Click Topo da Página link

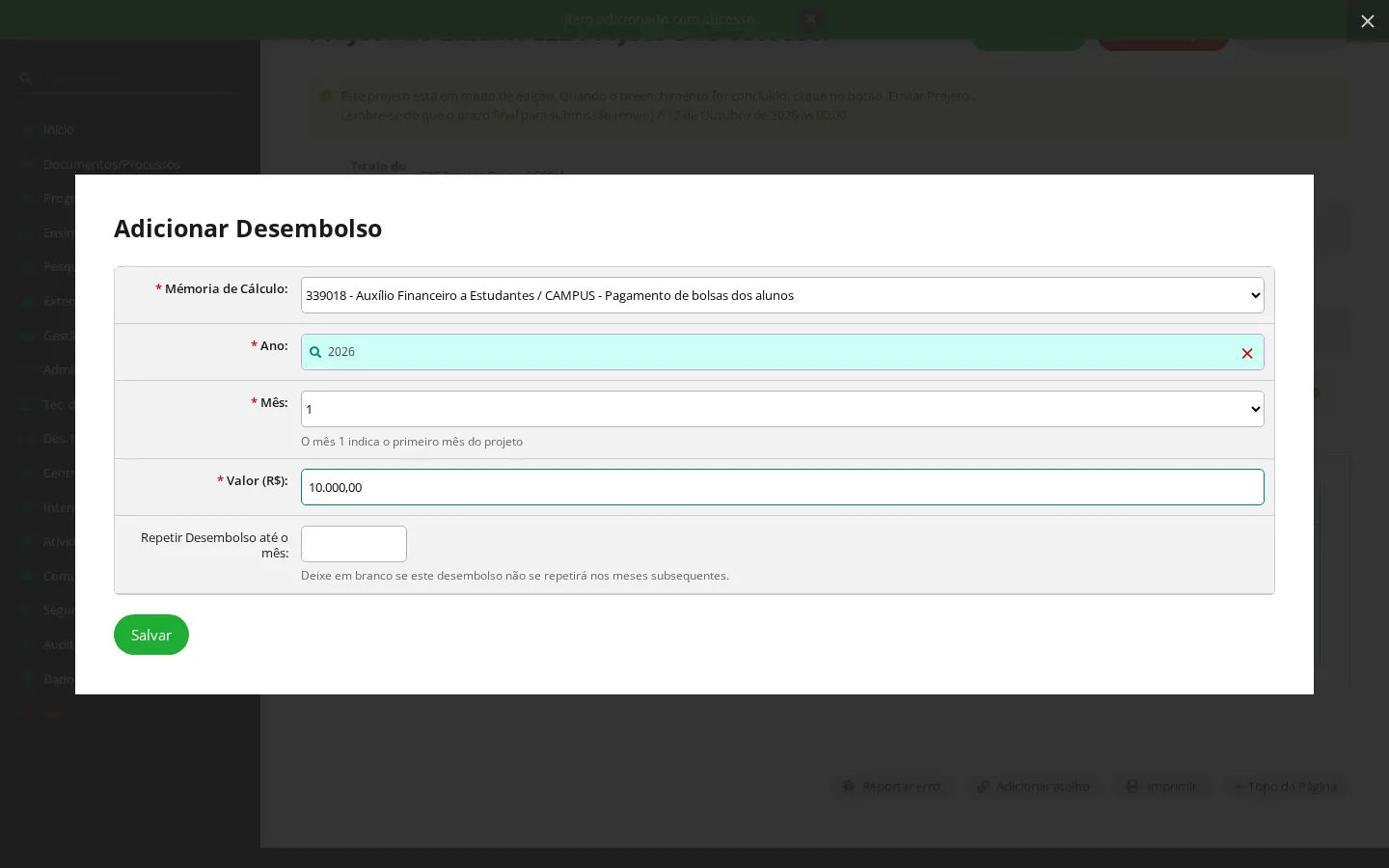point(1285,787)
